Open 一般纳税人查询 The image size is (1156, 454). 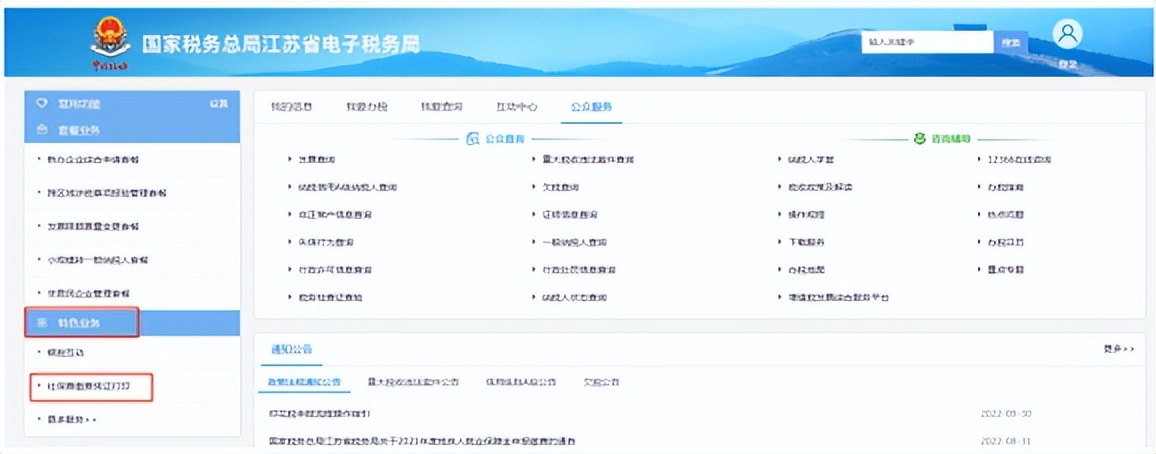click(574, 242)
